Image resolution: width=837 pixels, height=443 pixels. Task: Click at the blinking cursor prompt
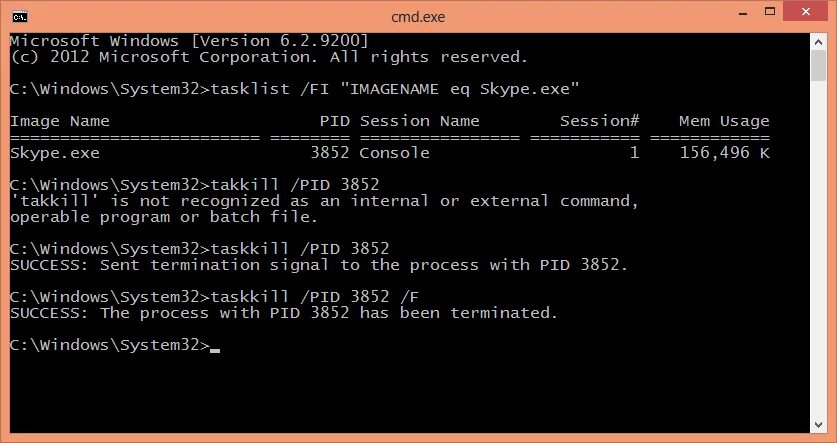215,350
